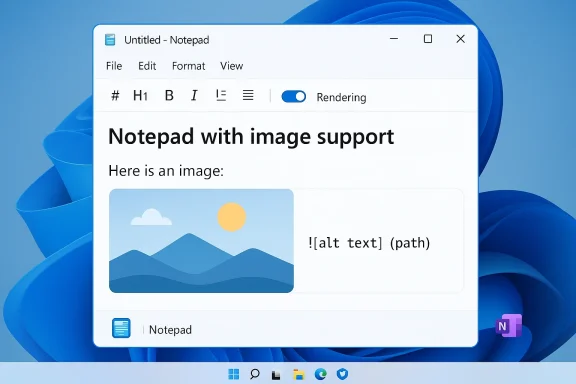The width and height of the screenshot is (576, 384).
Task: Open the Edit menu
Action: (x=147, y=66)
